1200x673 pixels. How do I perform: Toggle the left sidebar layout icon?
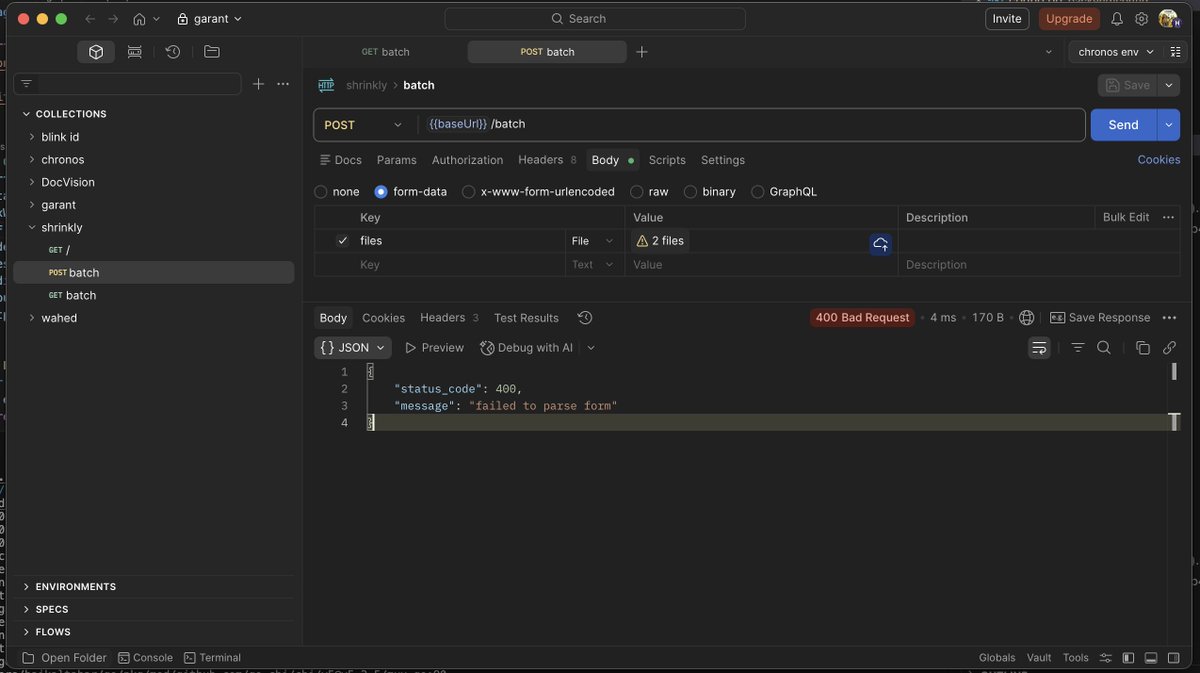coord(1128,658)
